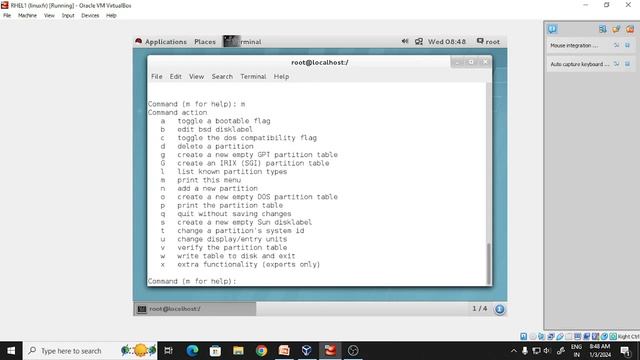The width and height of the screenshot is (640, 360).
Task: Click the blue notification badge beside workspace switcher
Action: (x=499, y=309)
